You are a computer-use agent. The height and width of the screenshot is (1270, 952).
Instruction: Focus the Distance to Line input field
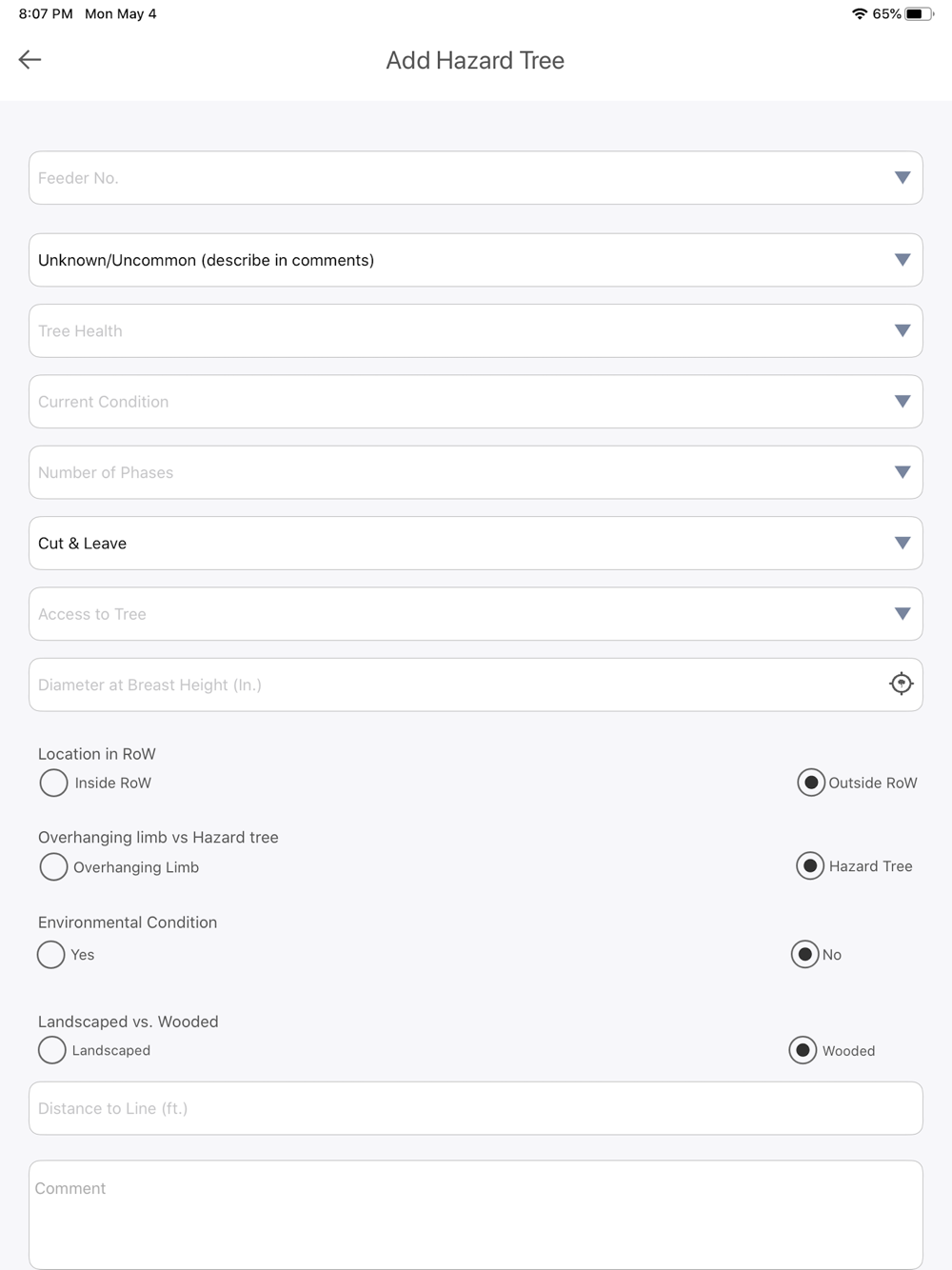[476, 1108]
